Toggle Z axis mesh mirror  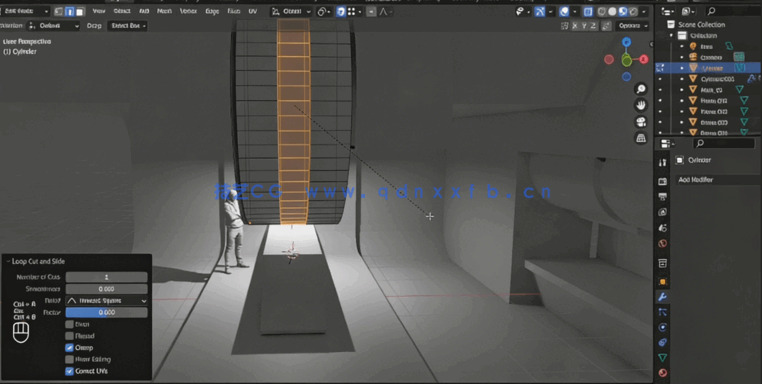tap(594, 26)
